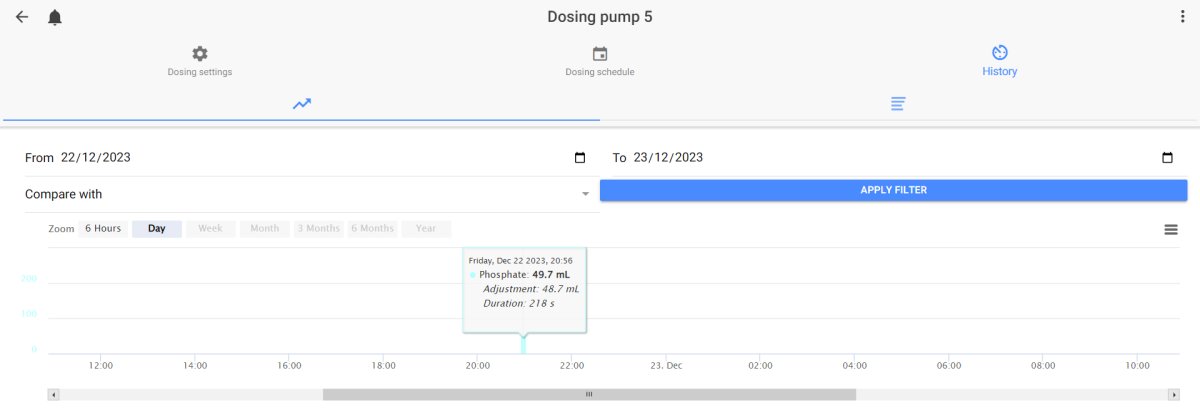
Task: Select the list view sub-tab
Action: point(899,104)
